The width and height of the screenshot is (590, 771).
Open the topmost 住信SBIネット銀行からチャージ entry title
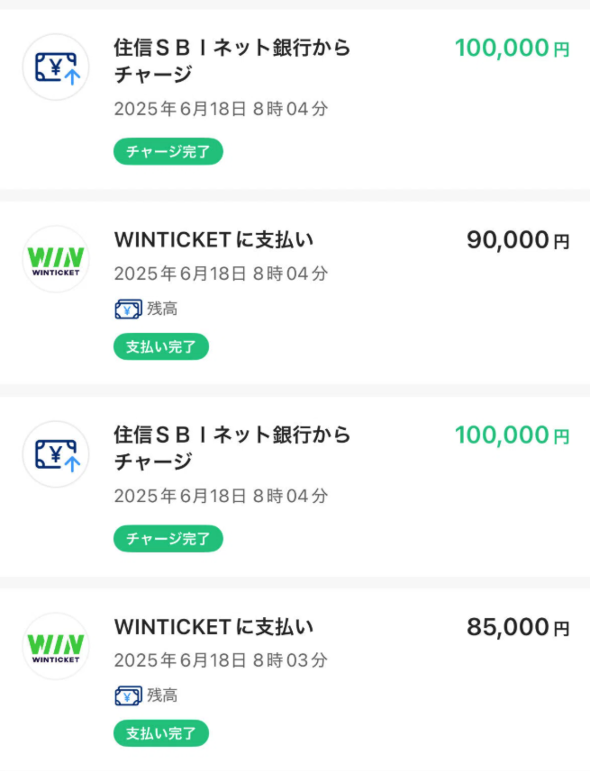[232, 61]
